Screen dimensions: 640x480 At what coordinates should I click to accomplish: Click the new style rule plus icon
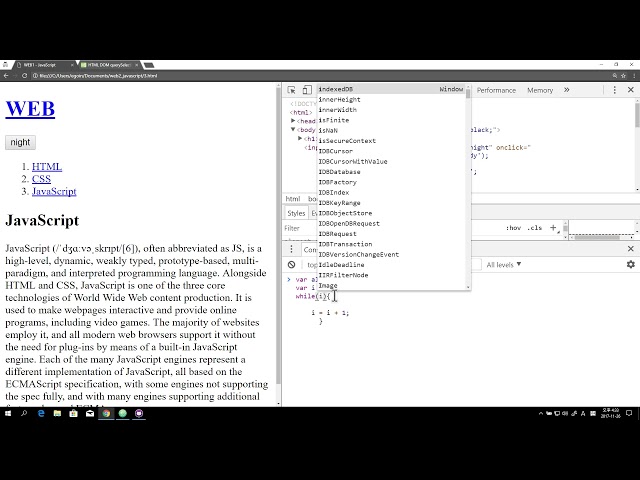coord(553,228)
